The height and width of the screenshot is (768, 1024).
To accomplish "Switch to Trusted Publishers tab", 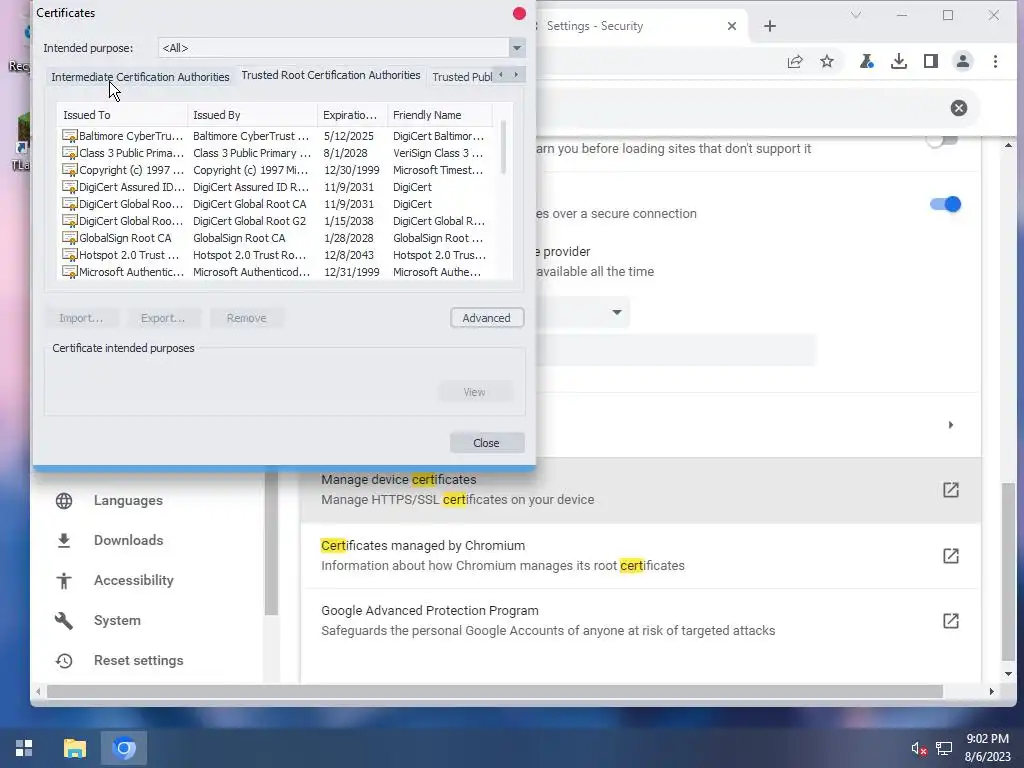I will click(460, 77).
